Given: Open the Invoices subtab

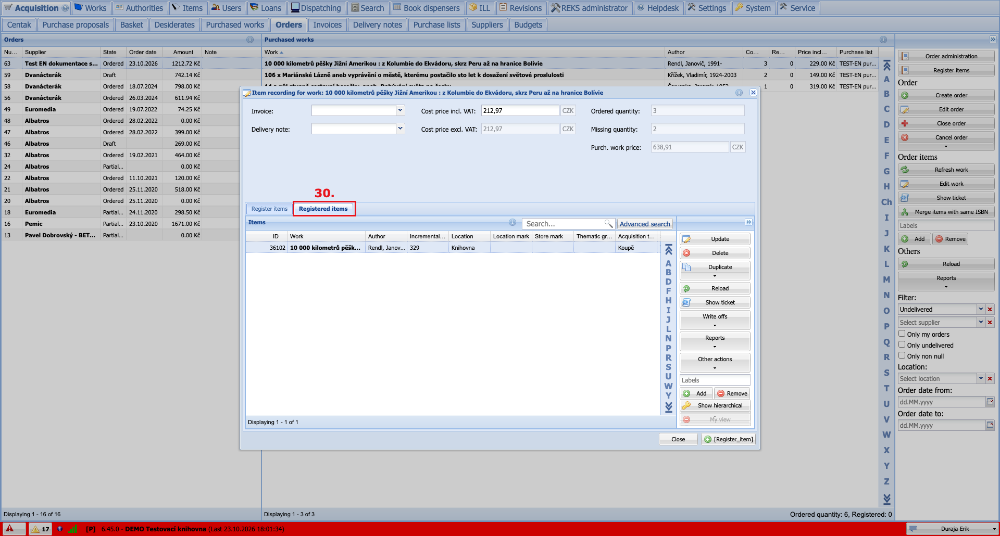Looking at the screenshot, I should (x=328, y=25).
